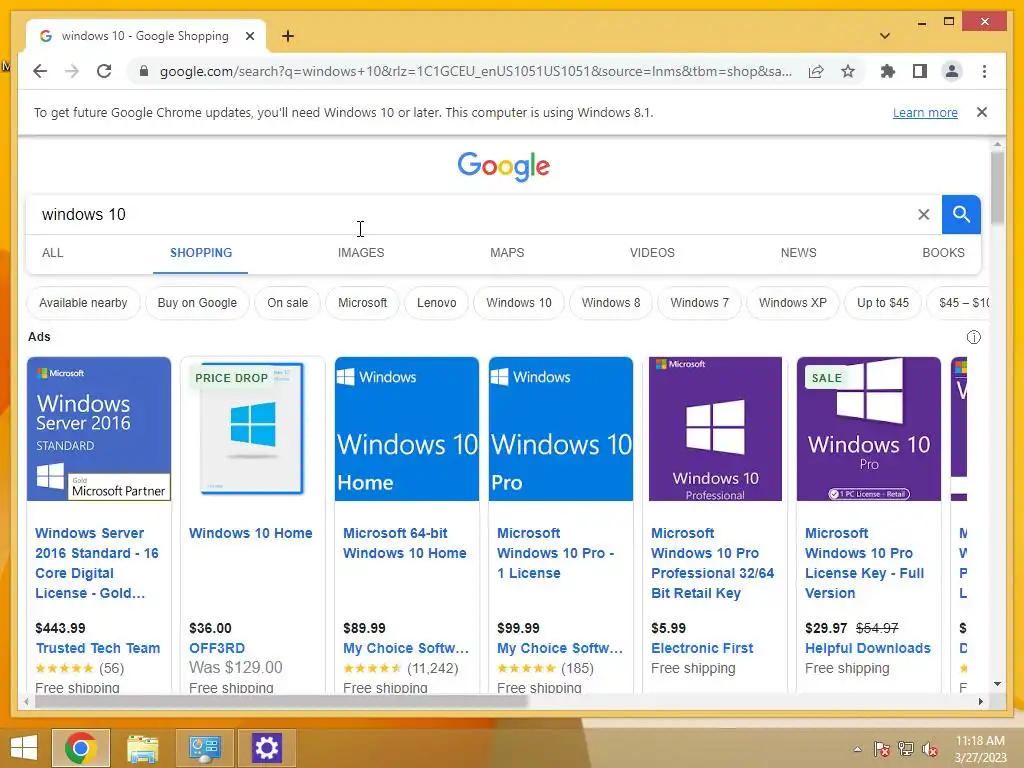Toggle the Available nearby filter chip
The image size is (1024, 768).
tap(83, 303)
